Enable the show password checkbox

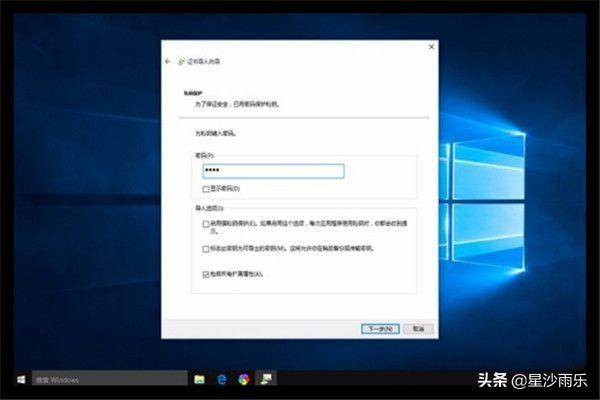[206, 189]
